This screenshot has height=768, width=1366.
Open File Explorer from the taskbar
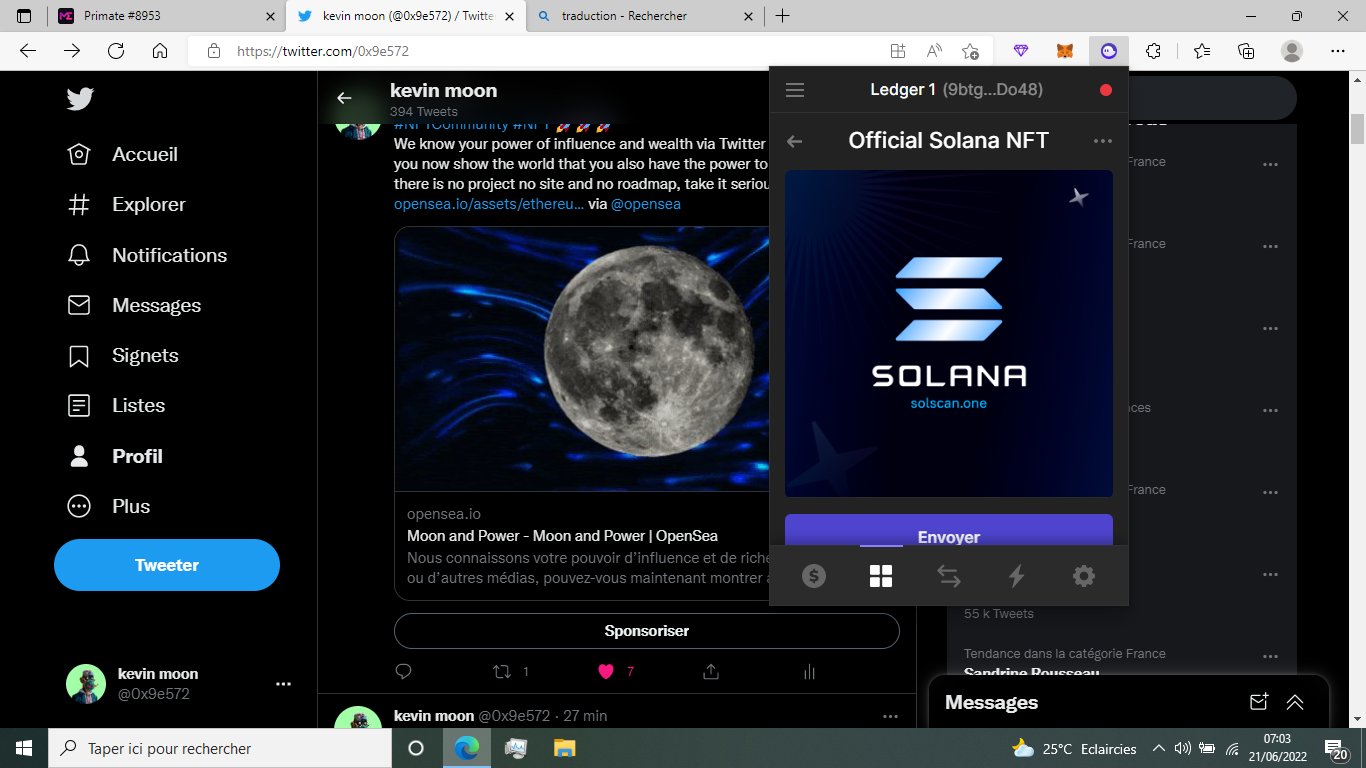(x=564, y=748)
